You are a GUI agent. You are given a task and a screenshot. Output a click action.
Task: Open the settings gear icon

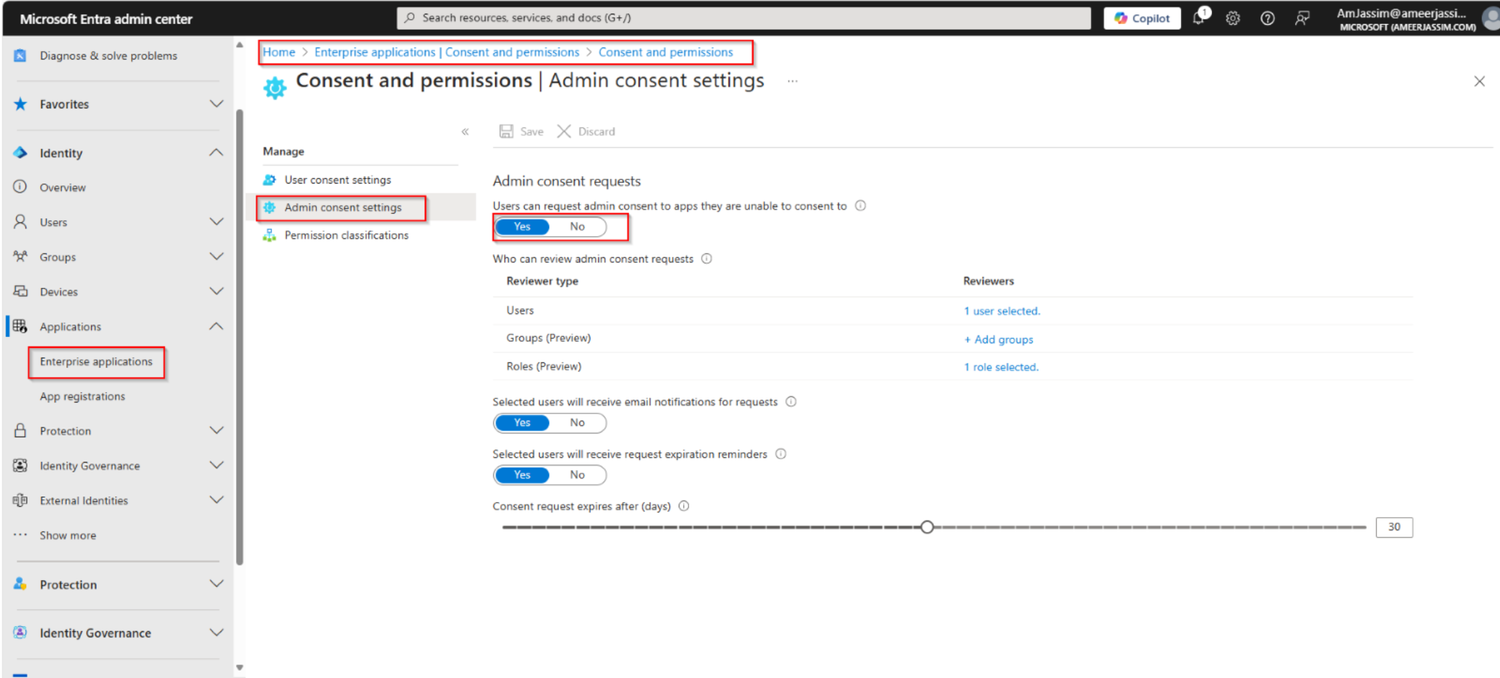(1232, 17)
